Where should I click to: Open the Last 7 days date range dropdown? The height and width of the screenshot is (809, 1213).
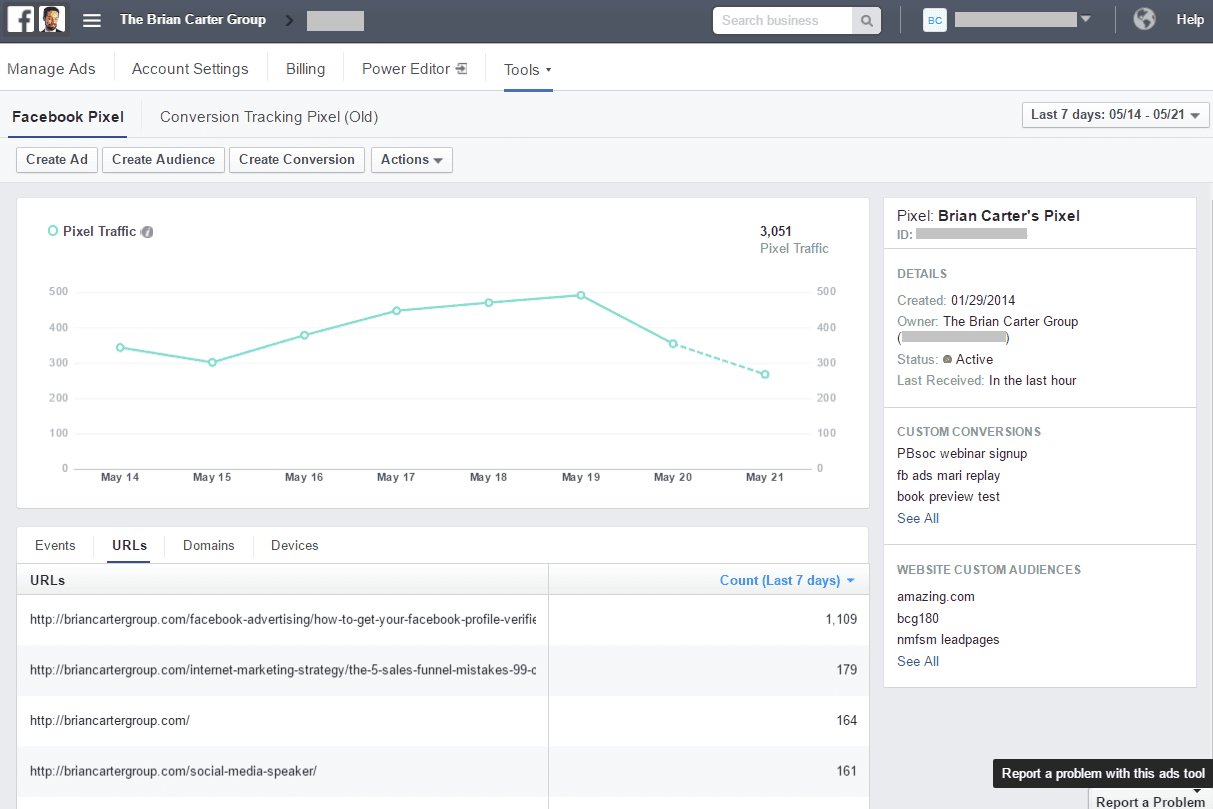tap(1115, 115)
